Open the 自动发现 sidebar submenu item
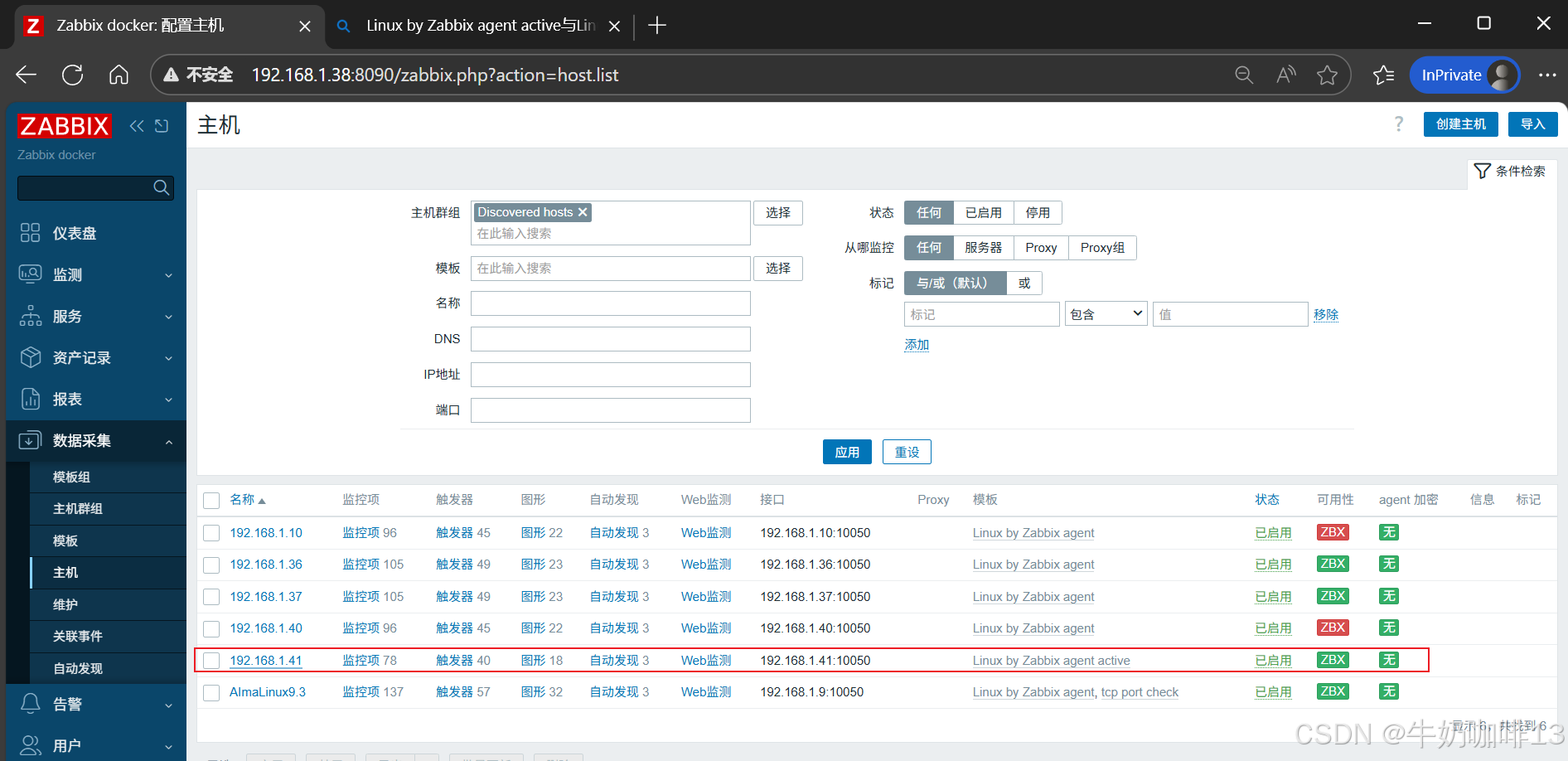Viewport: 1568px width, 761px height. tap(108, 668)
